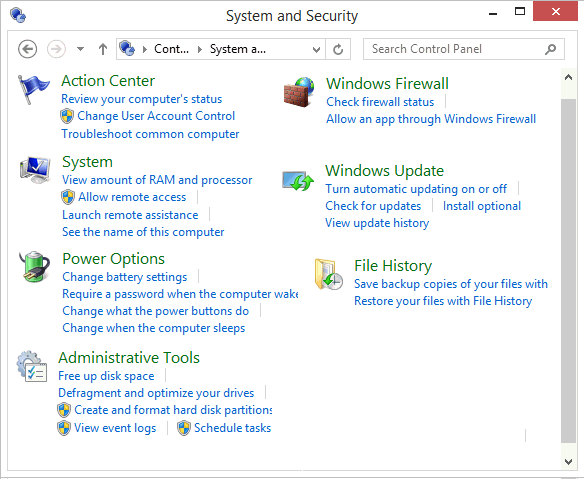Click shield icon beside Allow remote access
The image size is (584, 479).
(x=68, y=197)
